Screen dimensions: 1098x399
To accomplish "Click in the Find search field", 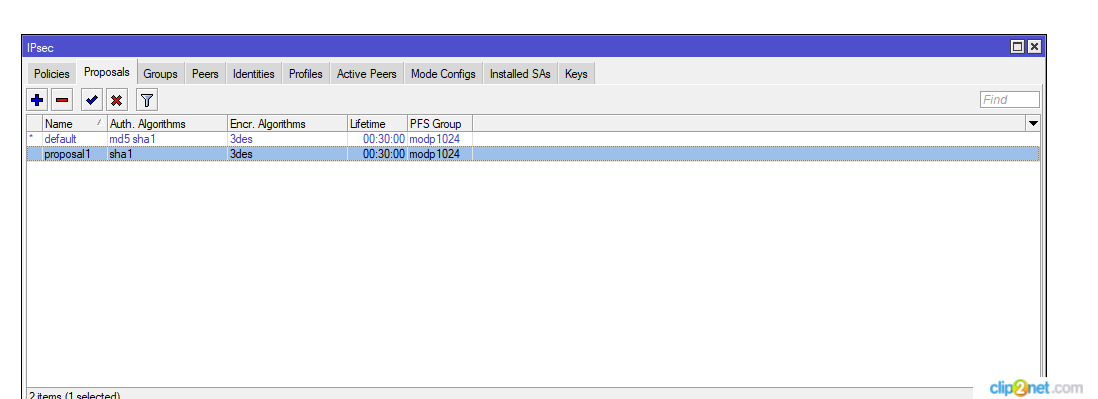I will tap(1010, 99).
